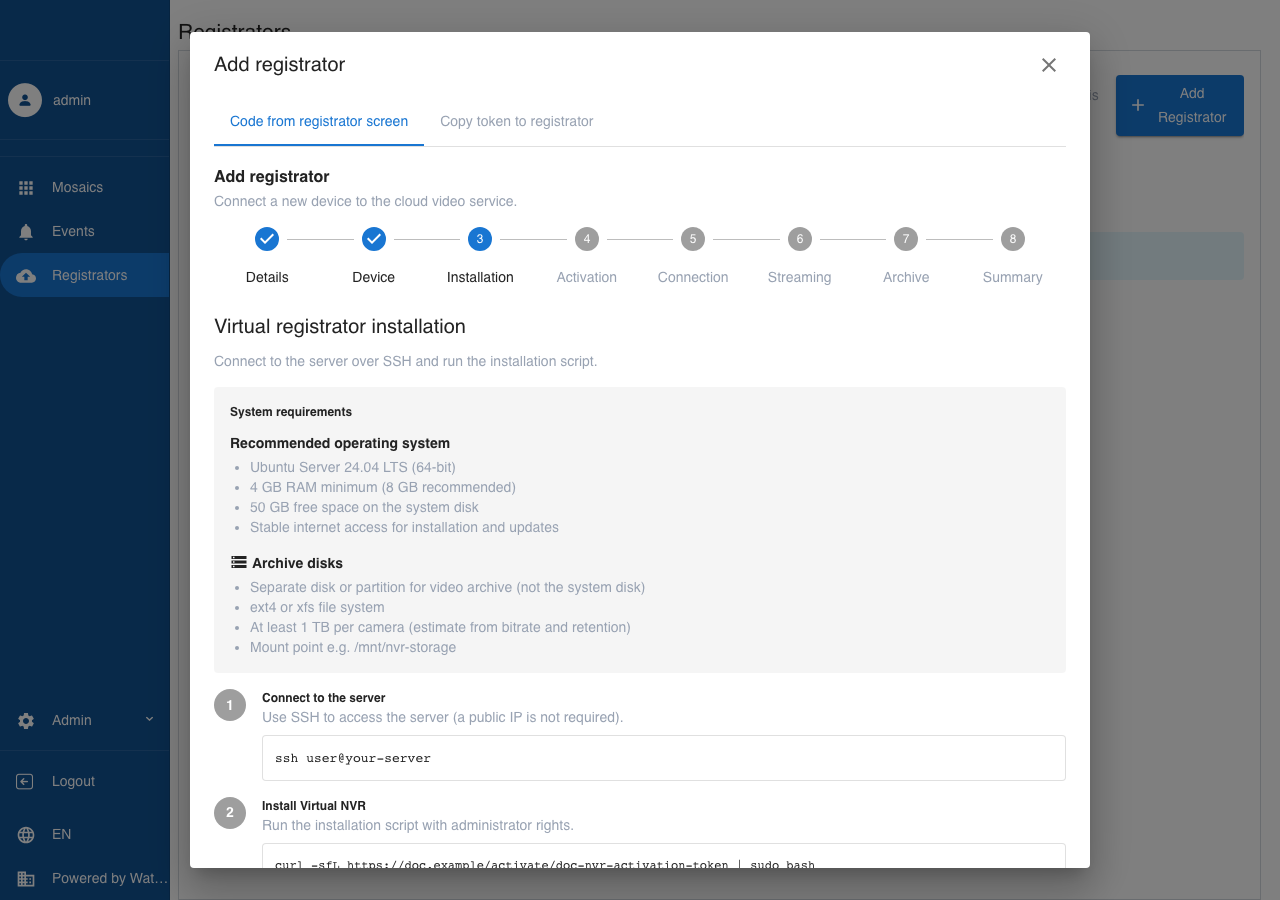Expand the Admin menu chevron

[x=150, y=719]
